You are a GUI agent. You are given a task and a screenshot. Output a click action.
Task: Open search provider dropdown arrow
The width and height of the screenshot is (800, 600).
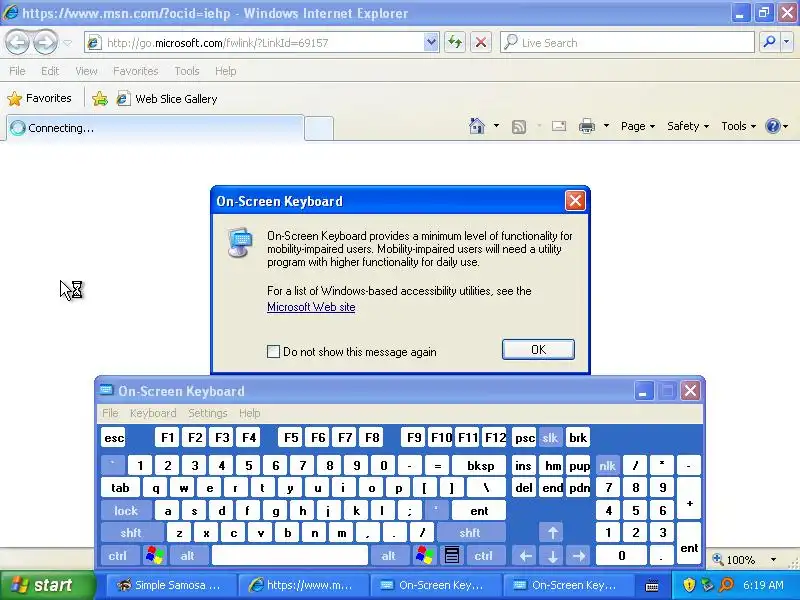787,42
